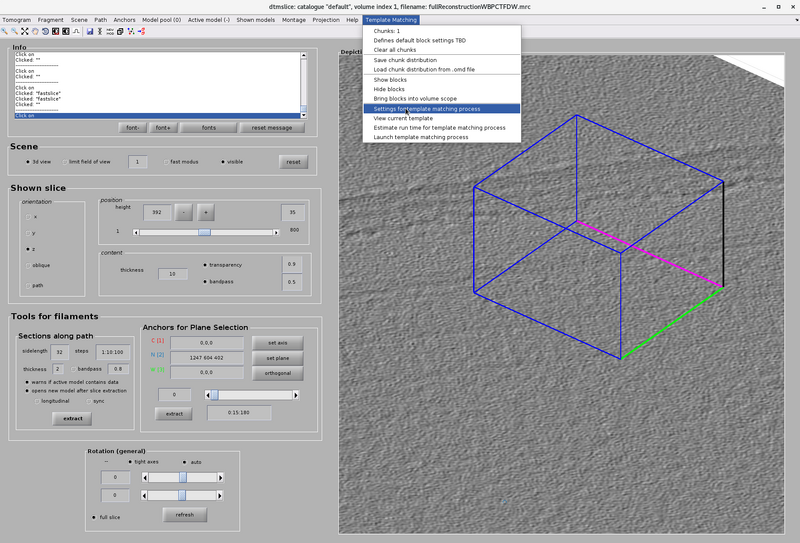The image size is (800, 543).
Task: Click the first rotation slider handle
Action: coord(183,478)
